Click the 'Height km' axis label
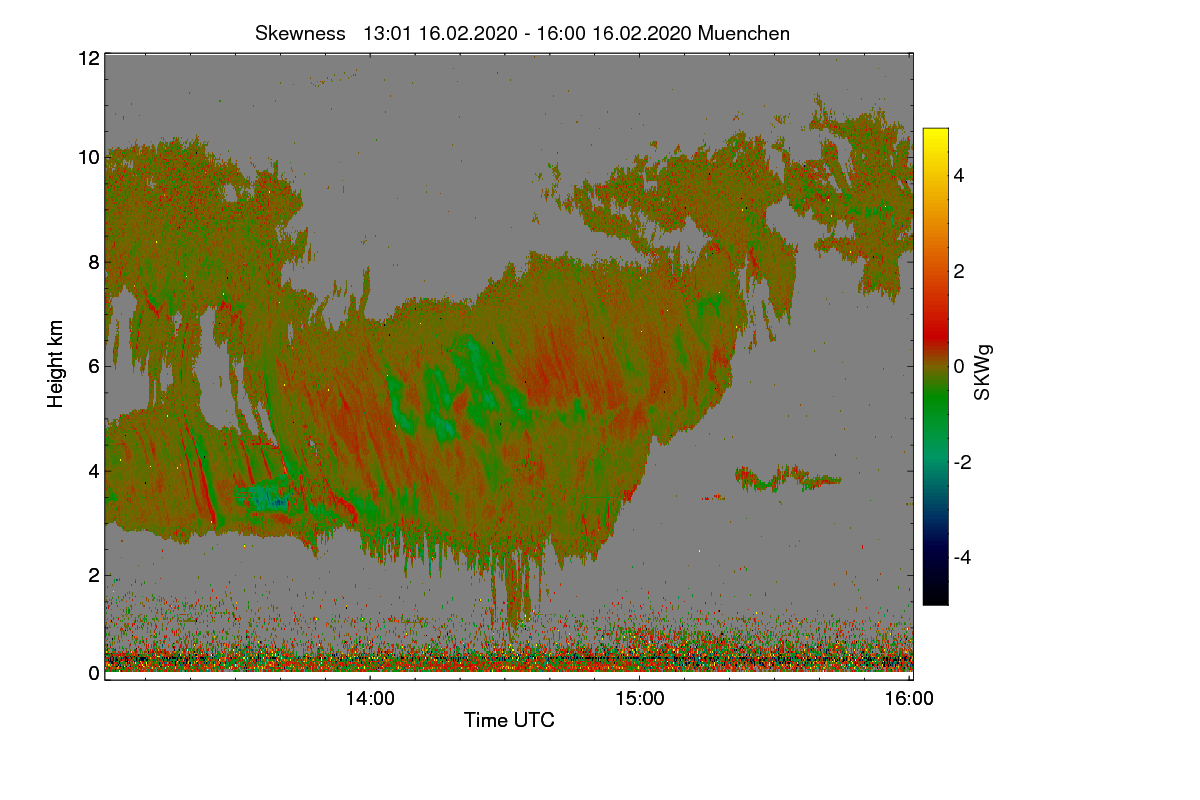 tap(55, 366)
